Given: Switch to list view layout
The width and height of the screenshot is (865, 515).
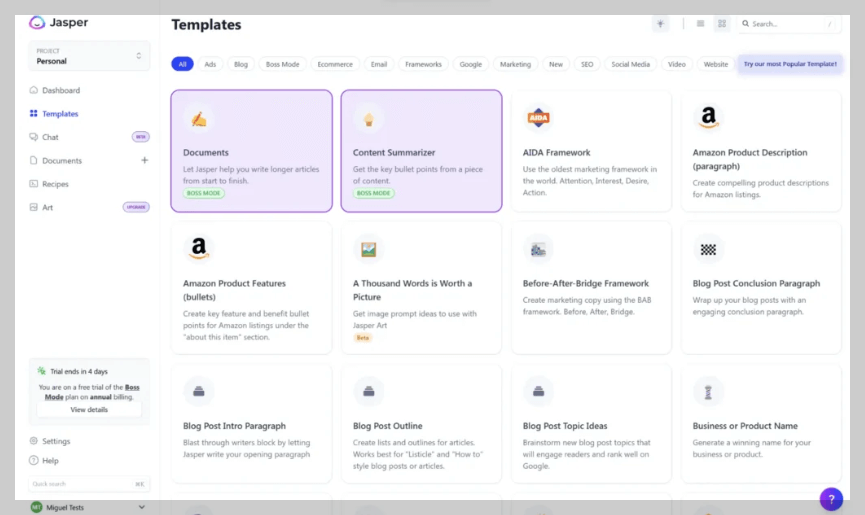Looking at the screenshot, I should click(700, 24).
